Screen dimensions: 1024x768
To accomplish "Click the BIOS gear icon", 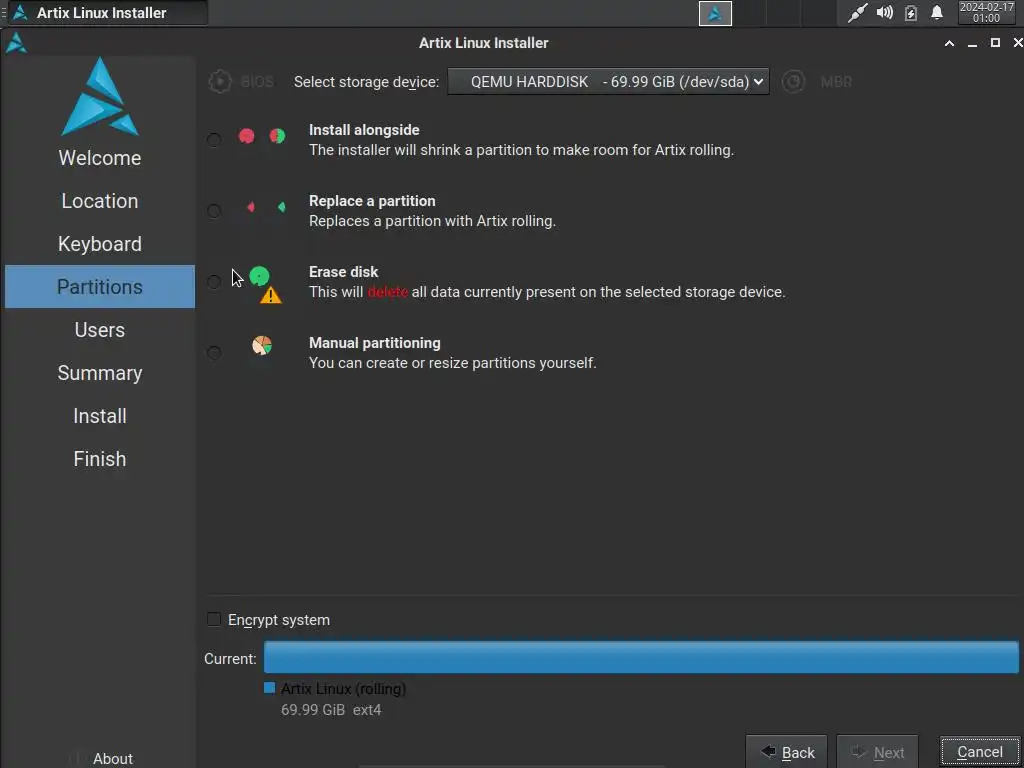I will click(x=220, y=82).
